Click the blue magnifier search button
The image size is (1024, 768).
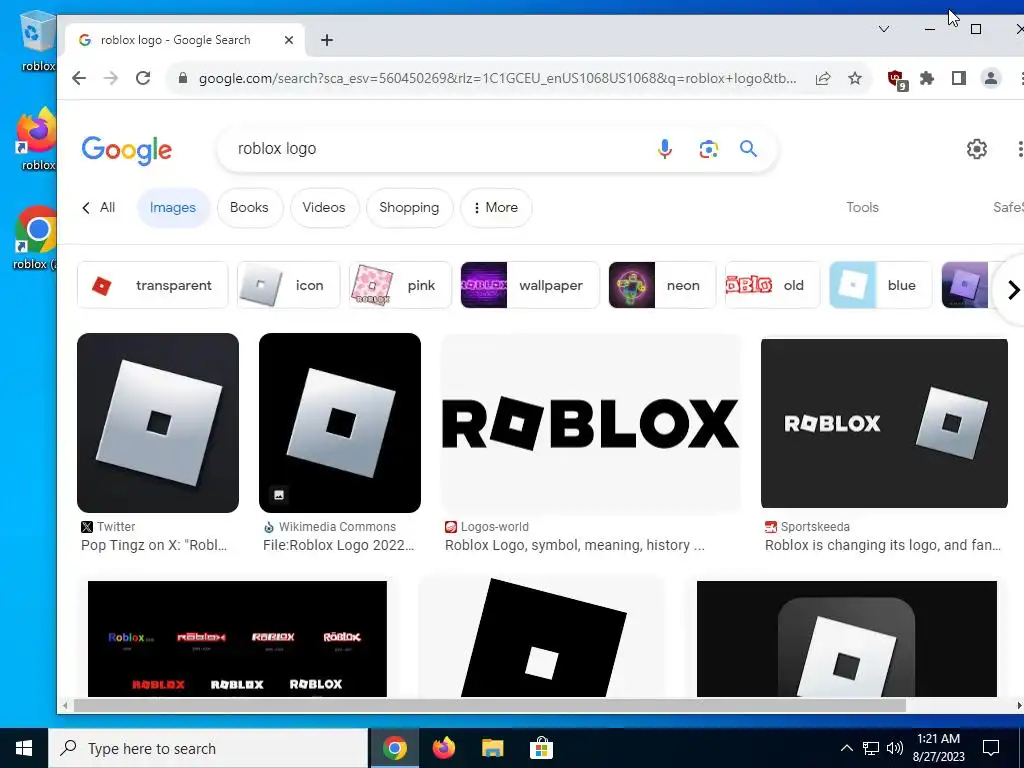tap(748, 149)
